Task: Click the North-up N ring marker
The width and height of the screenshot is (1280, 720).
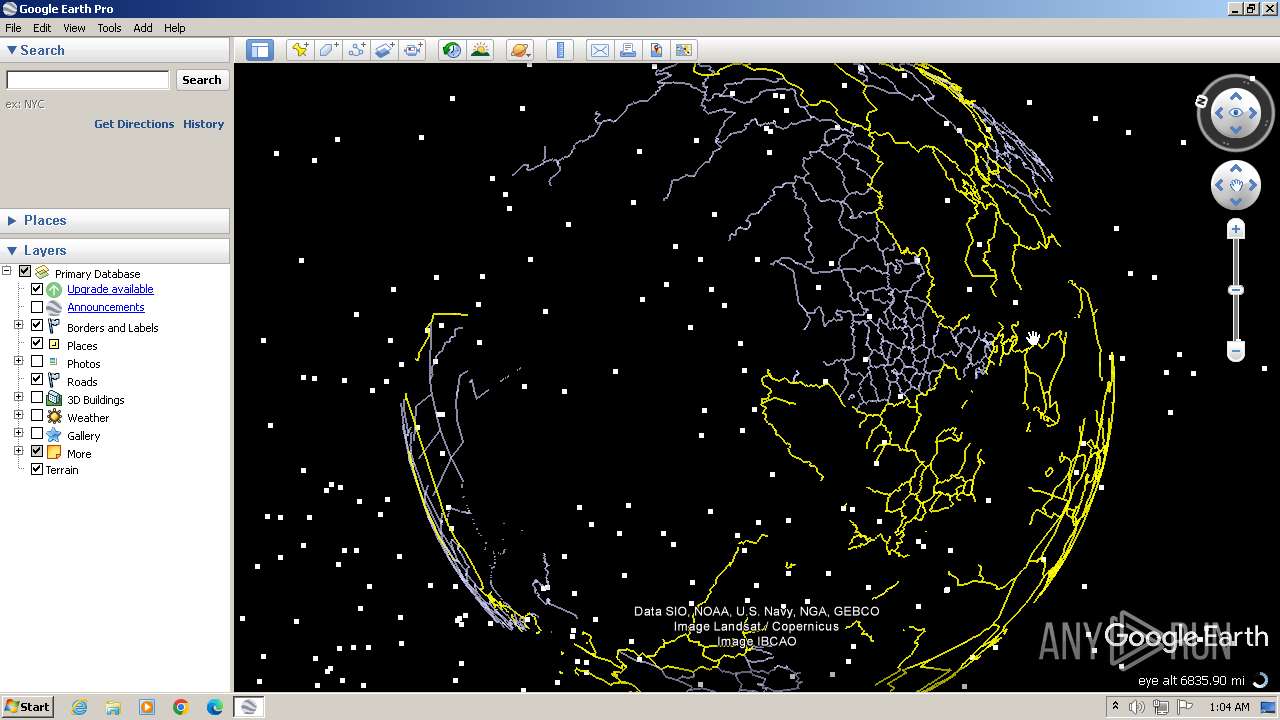Action: [x=1202, y=101]
